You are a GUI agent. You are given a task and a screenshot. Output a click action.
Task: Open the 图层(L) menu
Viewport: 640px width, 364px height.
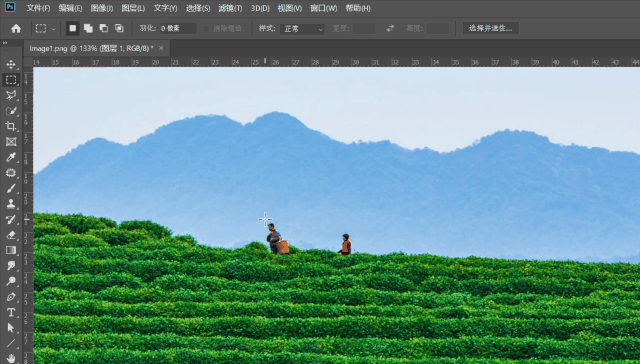[x=133, y=8]
